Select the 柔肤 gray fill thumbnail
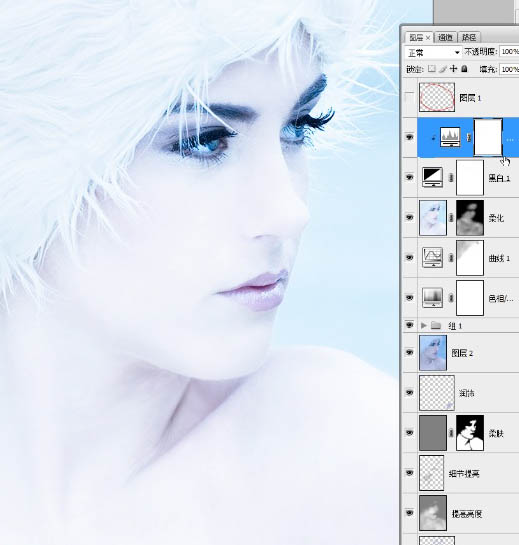The image size is (519, 545). coord(433,433)
